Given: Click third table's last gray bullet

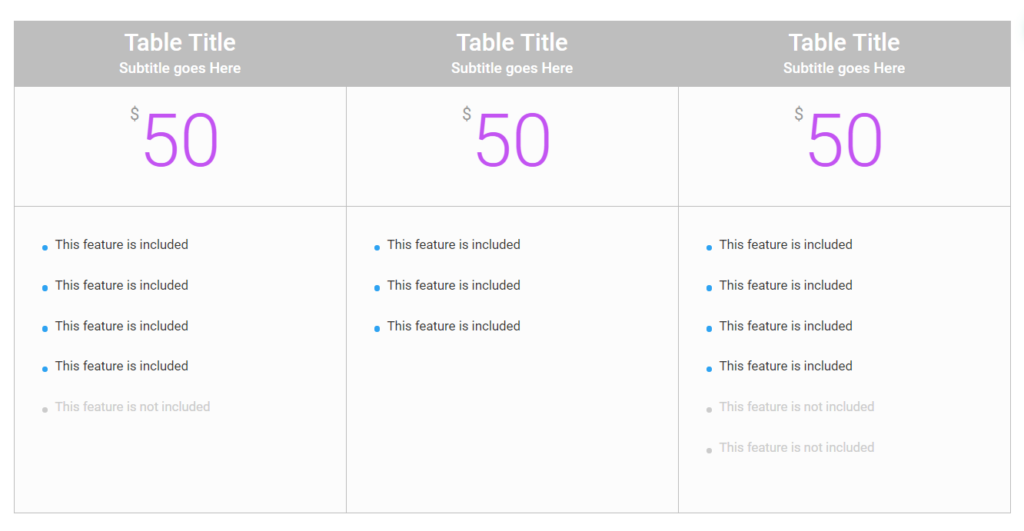Looking at the screenshot, I should click(709, 450).
